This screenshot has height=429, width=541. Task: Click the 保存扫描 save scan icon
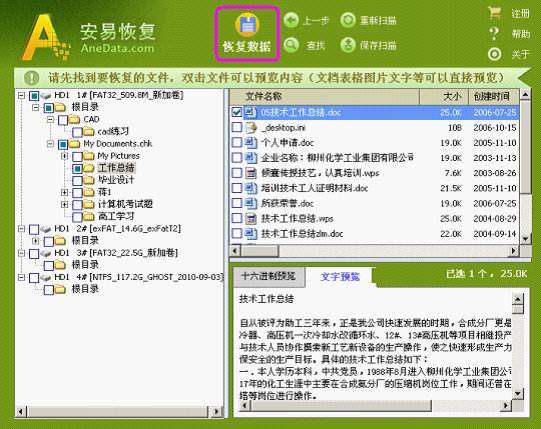point(347,45)
